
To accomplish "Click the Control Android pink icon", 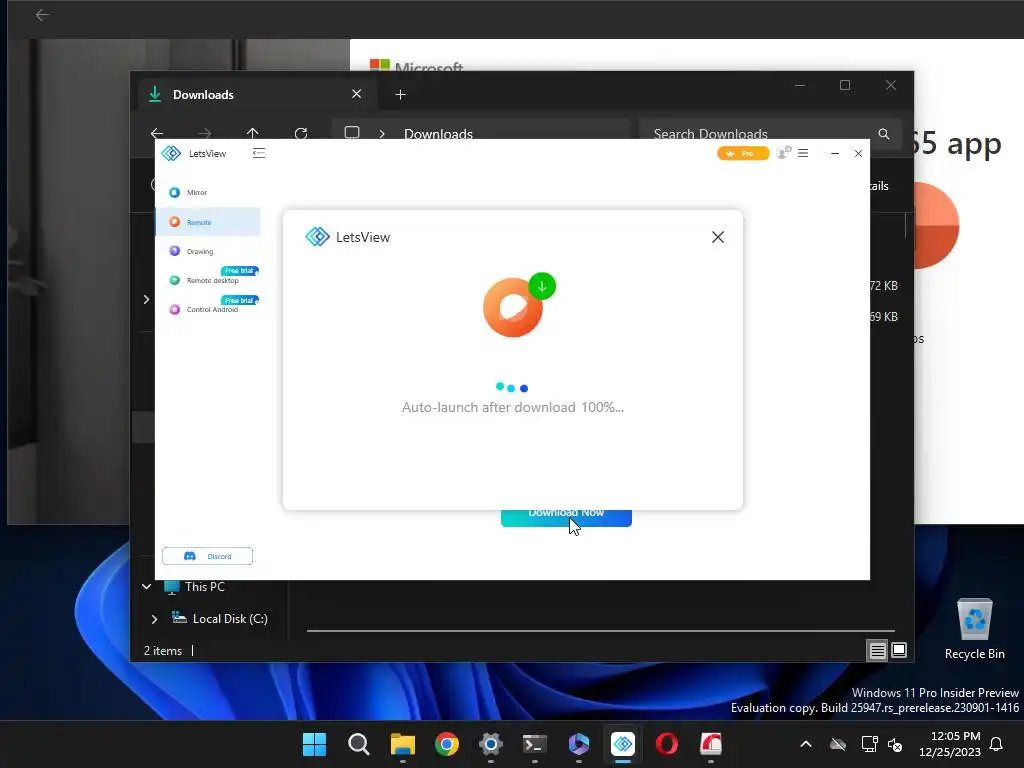I will (174, 310).
